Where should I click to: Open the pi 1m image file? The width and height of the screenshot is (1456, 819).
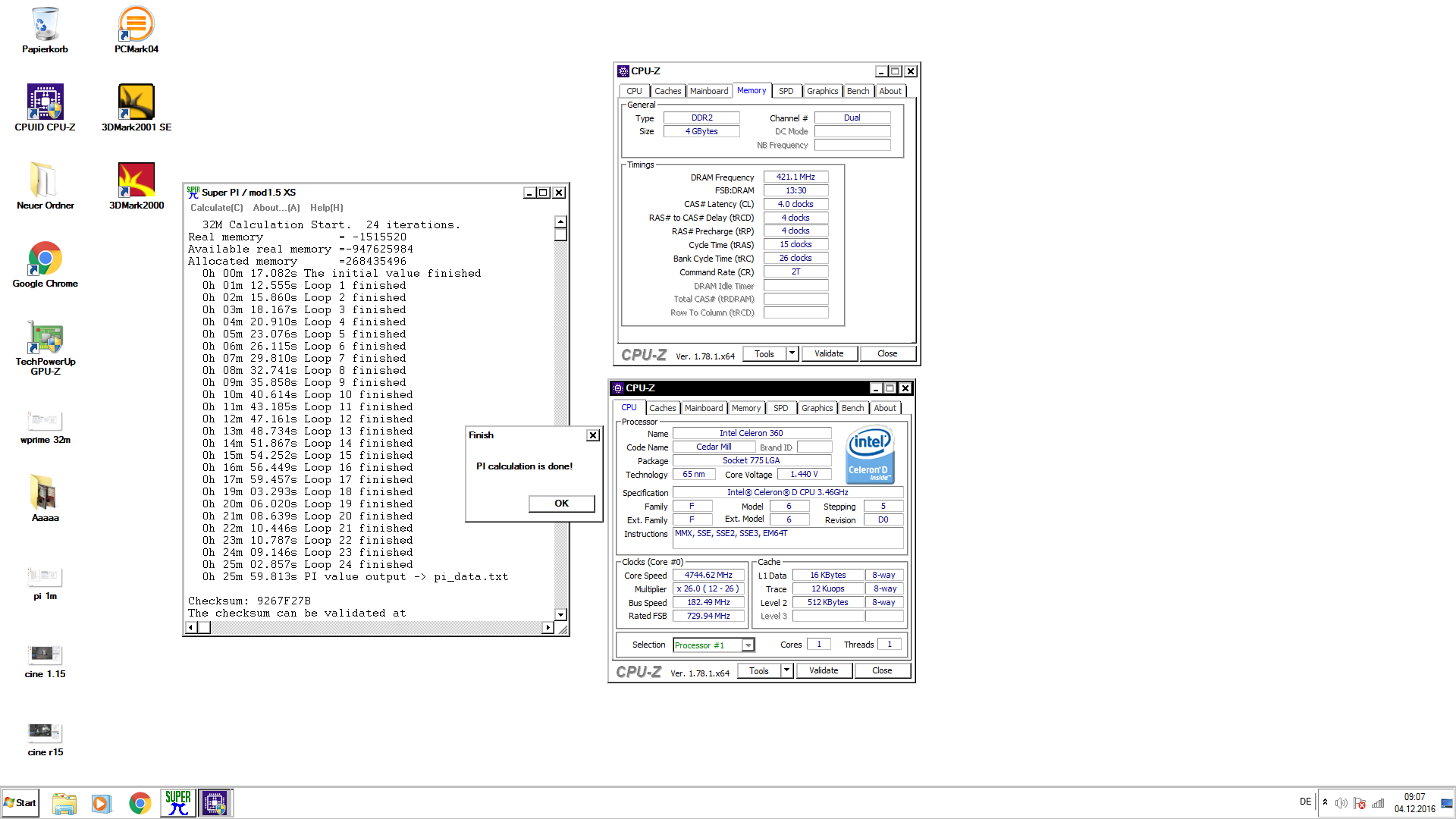(x=45, y=583)
